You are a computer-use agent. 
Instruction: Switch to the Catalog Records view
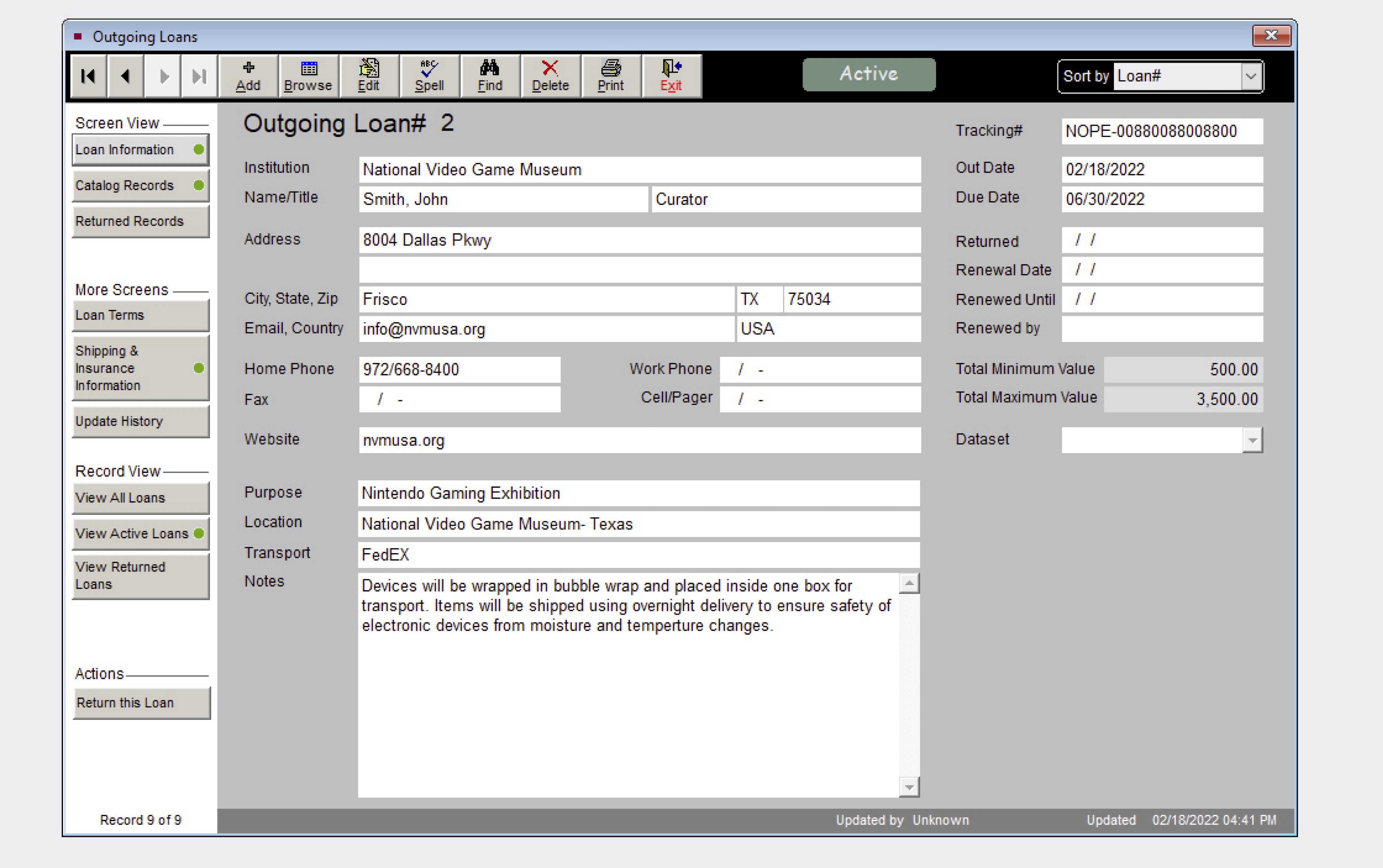click(x=140, y=186)
